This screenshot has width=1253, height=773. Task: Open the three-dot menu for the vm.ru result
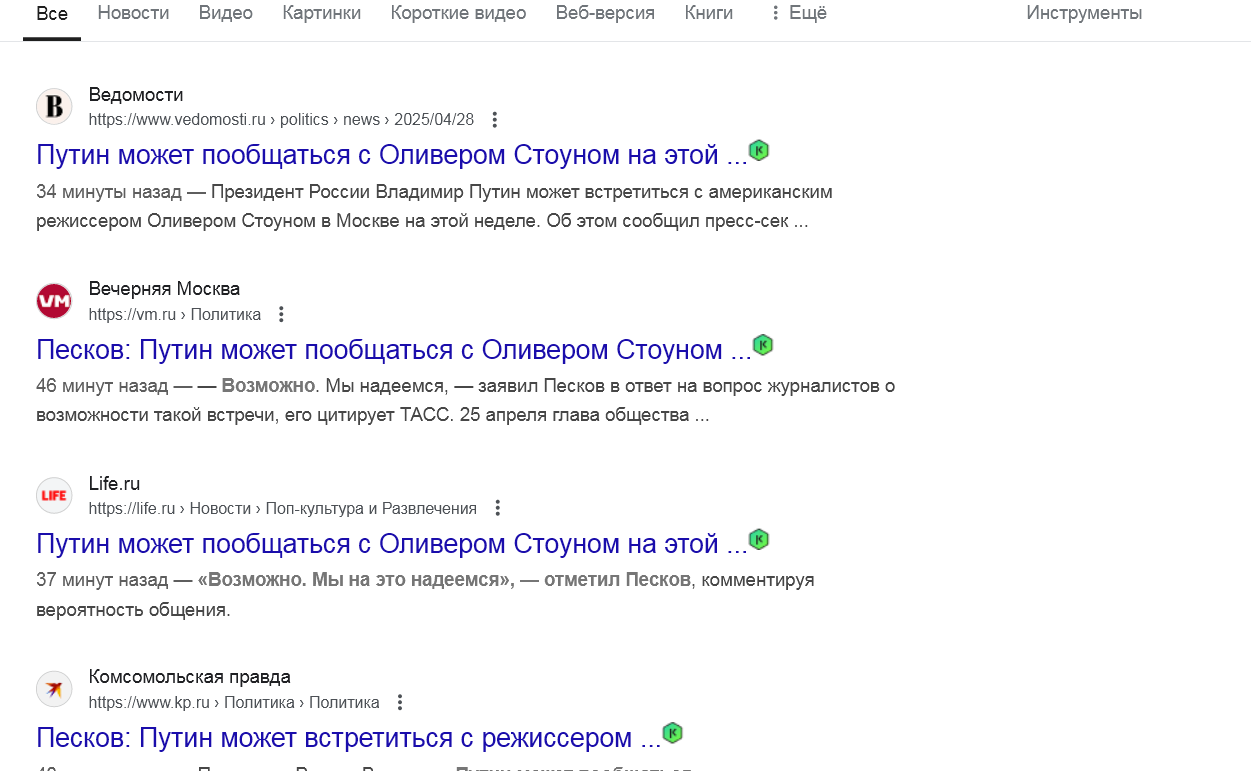coord(281,314)
